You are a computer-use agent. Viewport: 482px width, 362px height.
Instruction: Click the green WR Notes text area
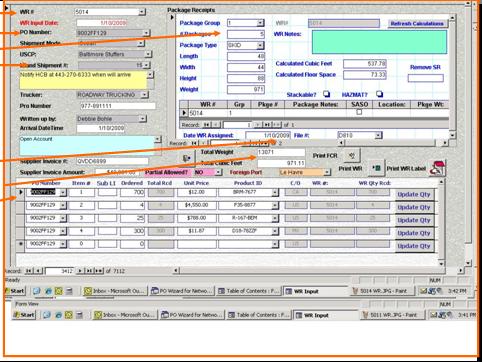coord(379,42)
